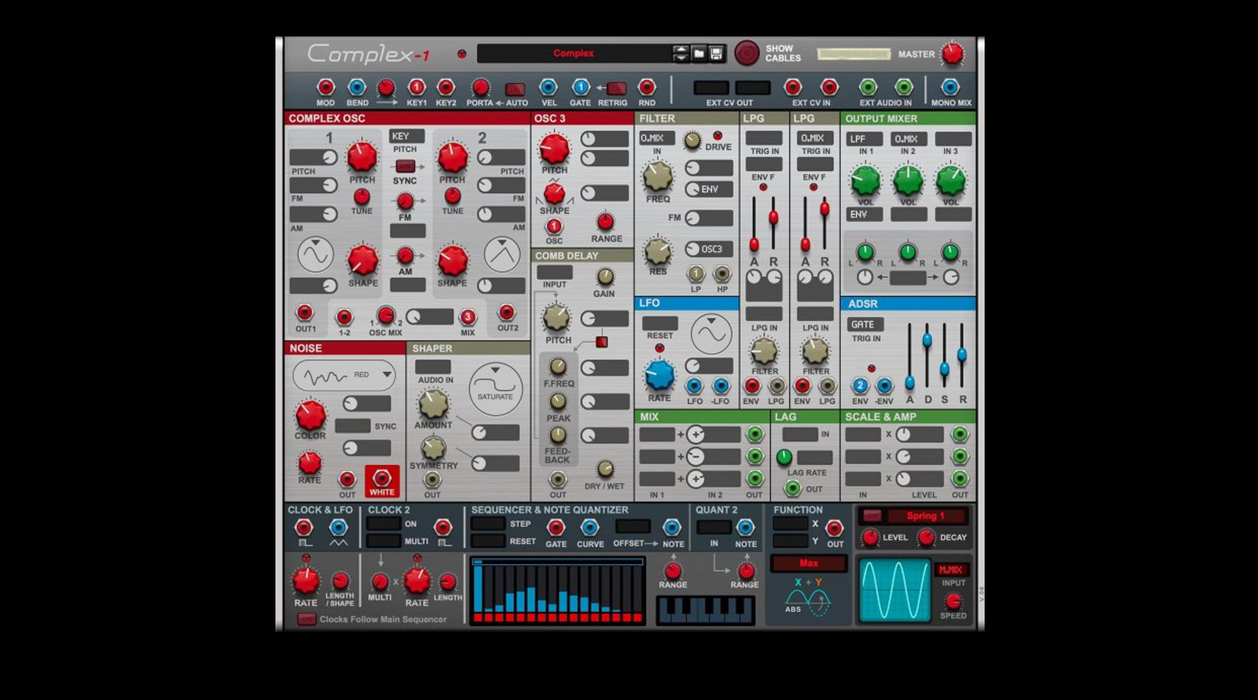The height and width of the screenshot is (700, 1258).
Task: Open the Spring 1 reverb type display
Action: point(925,516)
